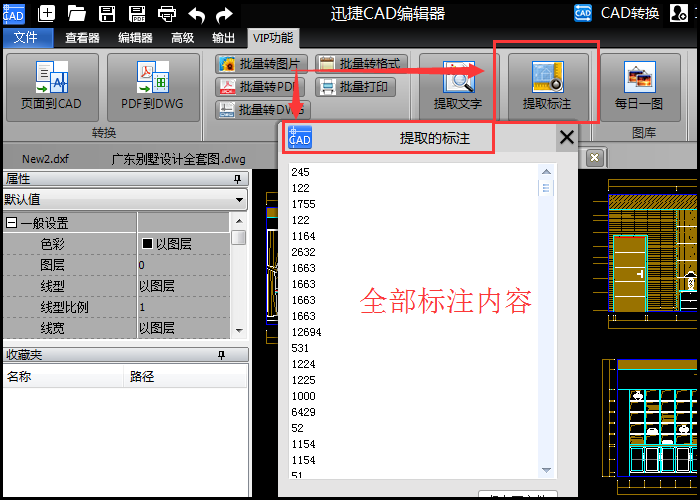Select the value 1000 in the list
Image resolution: width=700 pixels, height=500 pixels.
[x=303, y=396]
